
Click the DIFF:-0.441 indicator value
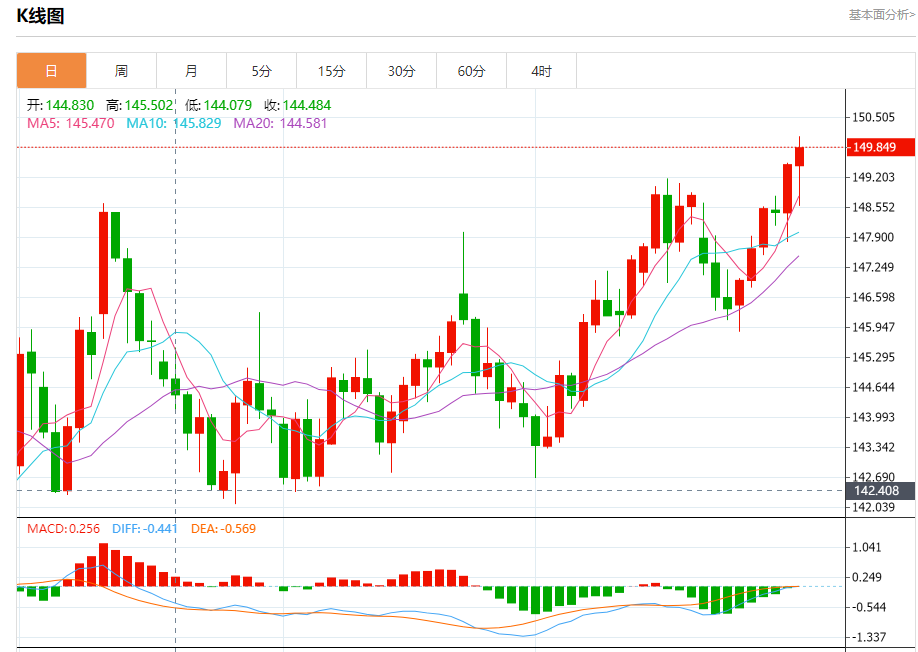point(145,529)
